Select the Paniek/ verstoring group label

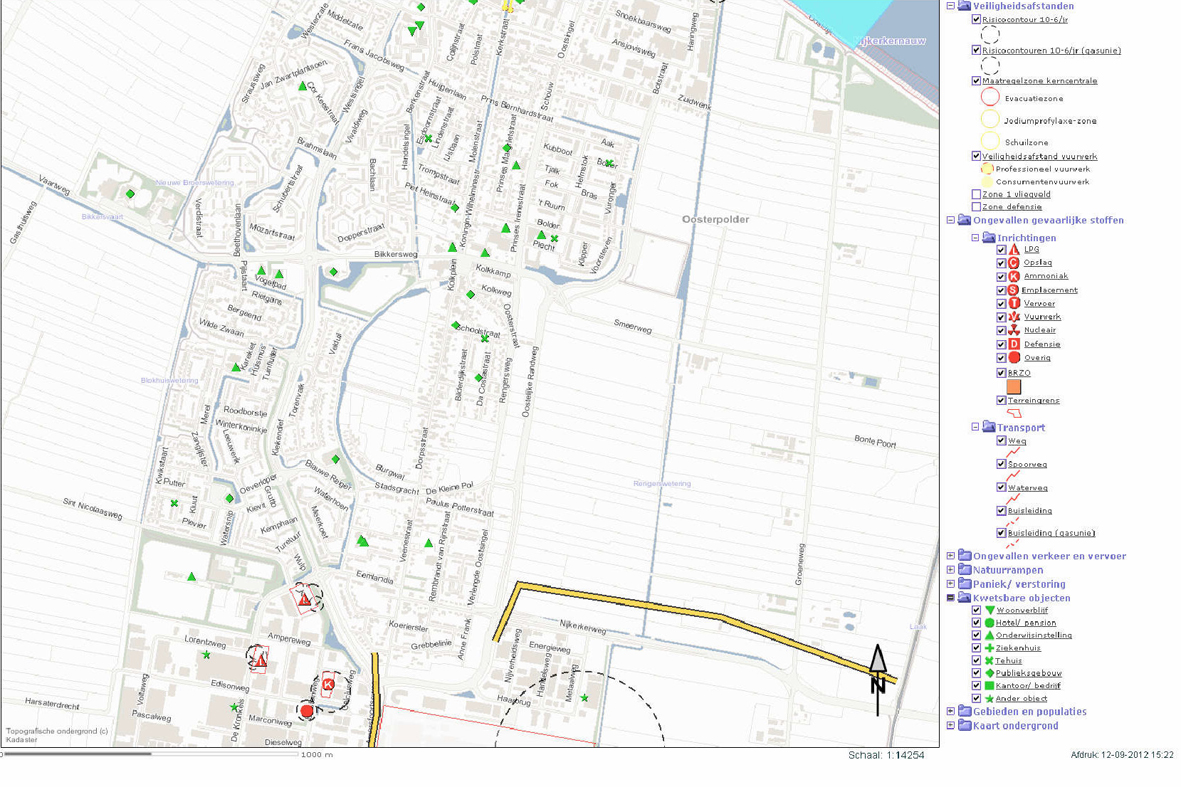coord(1019,584)
